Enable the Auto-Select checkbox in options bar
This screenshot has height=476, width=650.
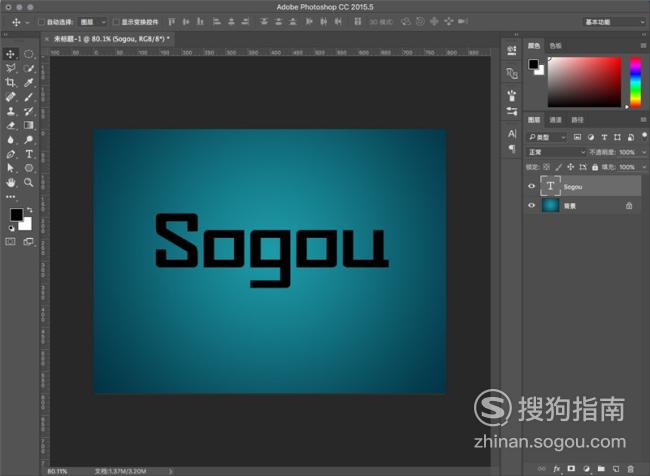(41, 22)
